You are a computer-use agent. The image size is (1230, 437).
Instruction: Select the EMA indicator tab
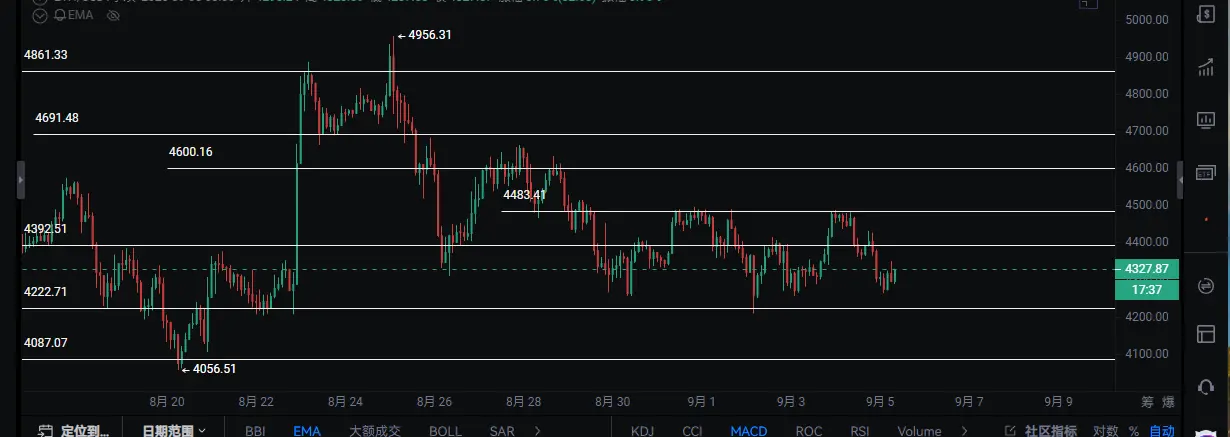tap(307, 431)
